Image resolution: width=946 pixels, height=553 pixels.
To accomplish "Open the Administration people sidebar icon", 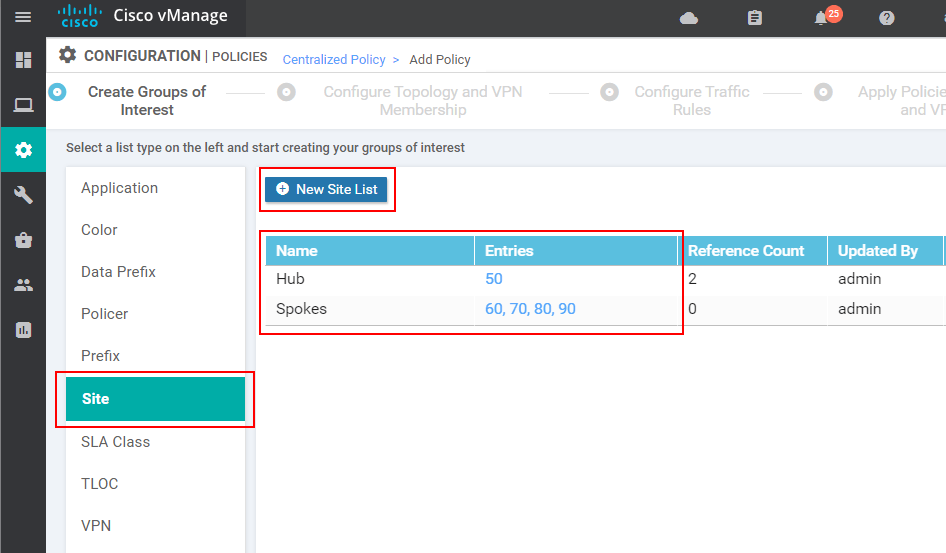I will point(23,285).
